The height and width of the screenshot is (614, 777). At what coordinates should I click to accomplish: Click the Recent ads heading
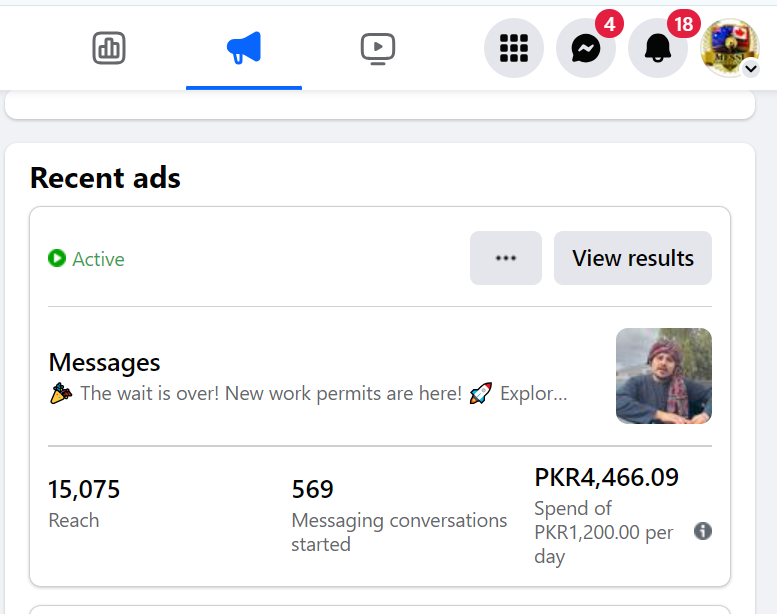click(105, 178)
